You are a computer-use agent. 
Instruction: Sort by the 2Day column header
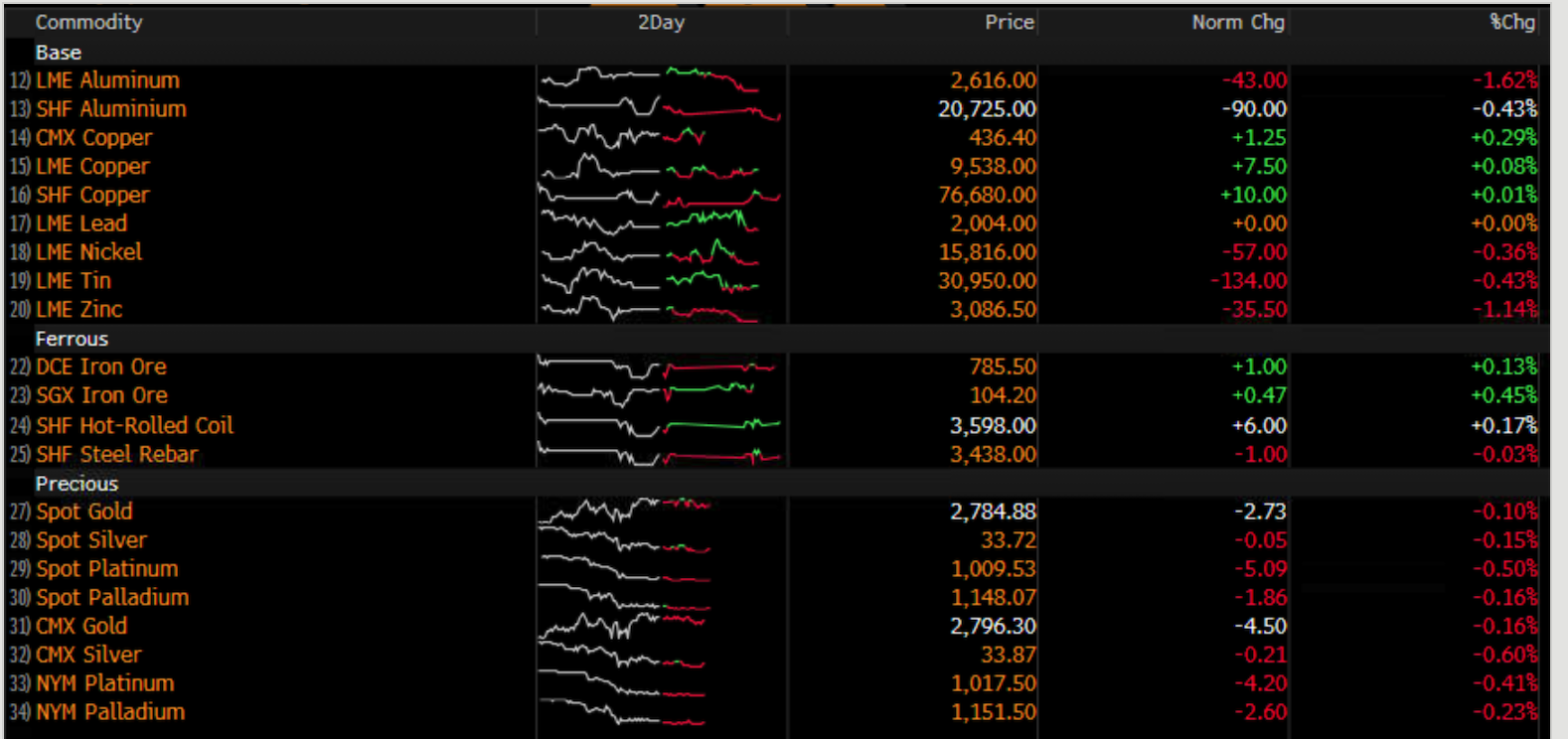661,22
